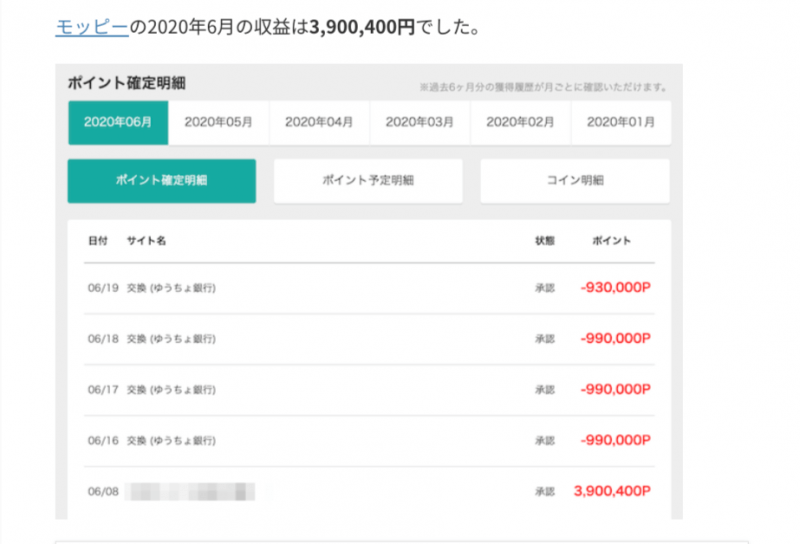Select the 06/18 exchange entry

[x=369, y=339]
